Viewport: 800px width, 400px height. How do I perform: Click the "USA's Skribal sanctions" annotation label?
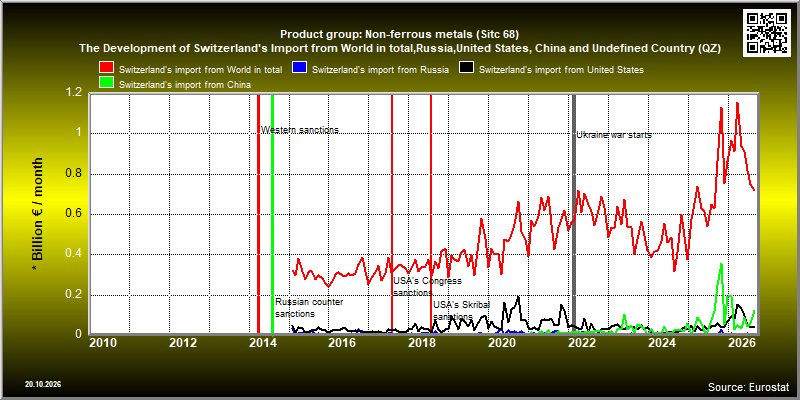[x=462, y=310]
